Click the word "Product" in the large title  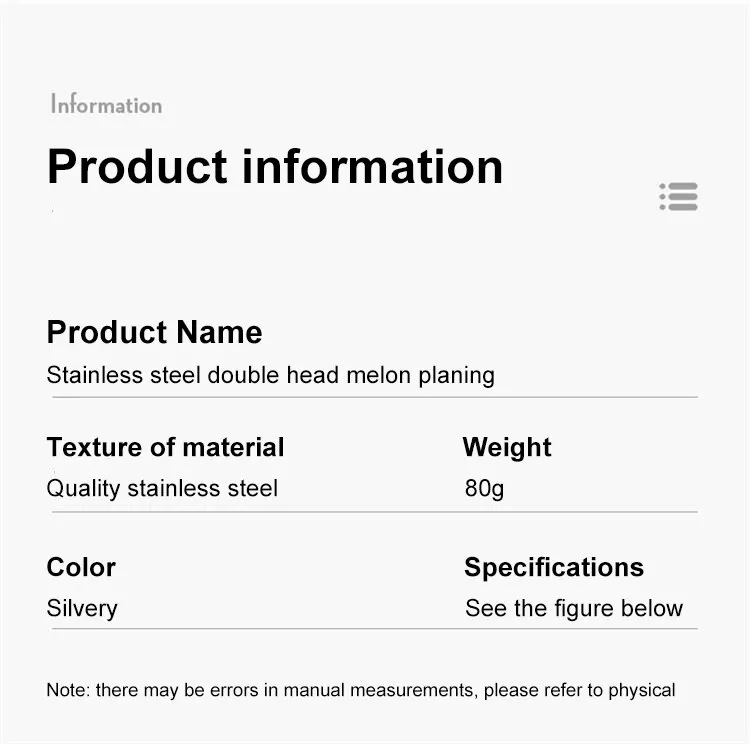click(x=137, y=166)
